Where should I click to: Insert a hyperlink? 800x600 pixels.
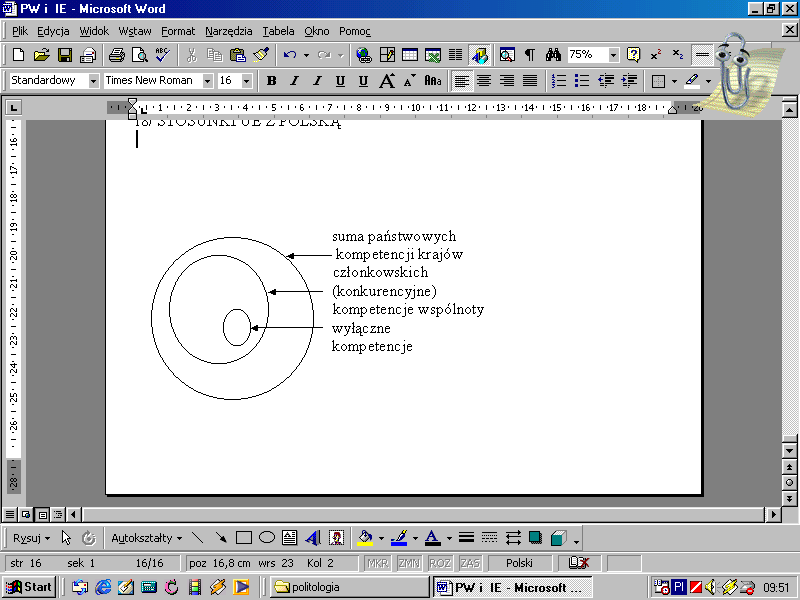364,56
